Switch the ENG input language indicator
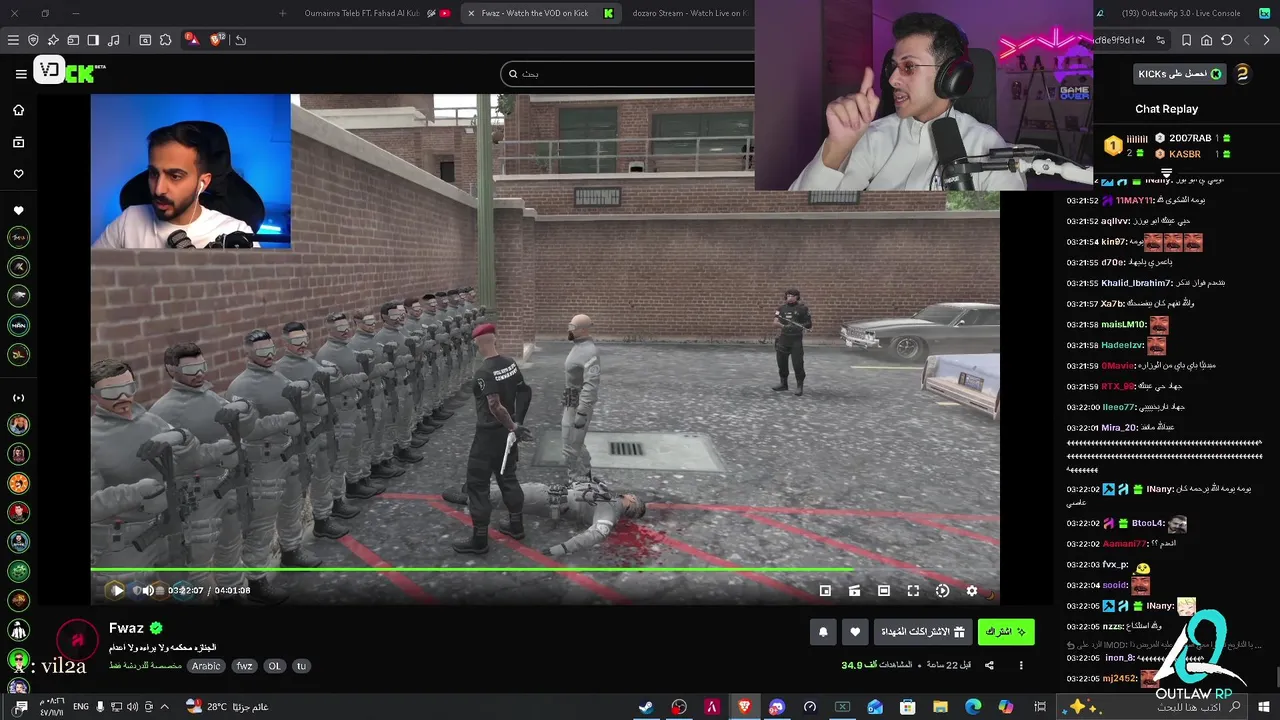The height and width of the screenshot is (720, 1280). 81,707
